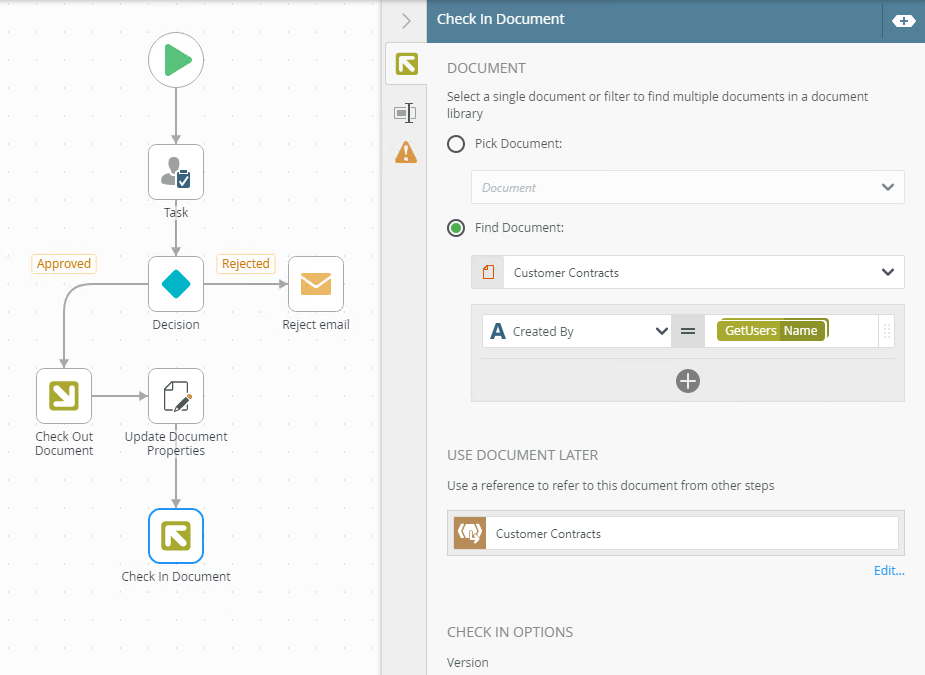Screen dimensions: 925x675
Task: Click the equals operator button
Action: click(688, 331)
